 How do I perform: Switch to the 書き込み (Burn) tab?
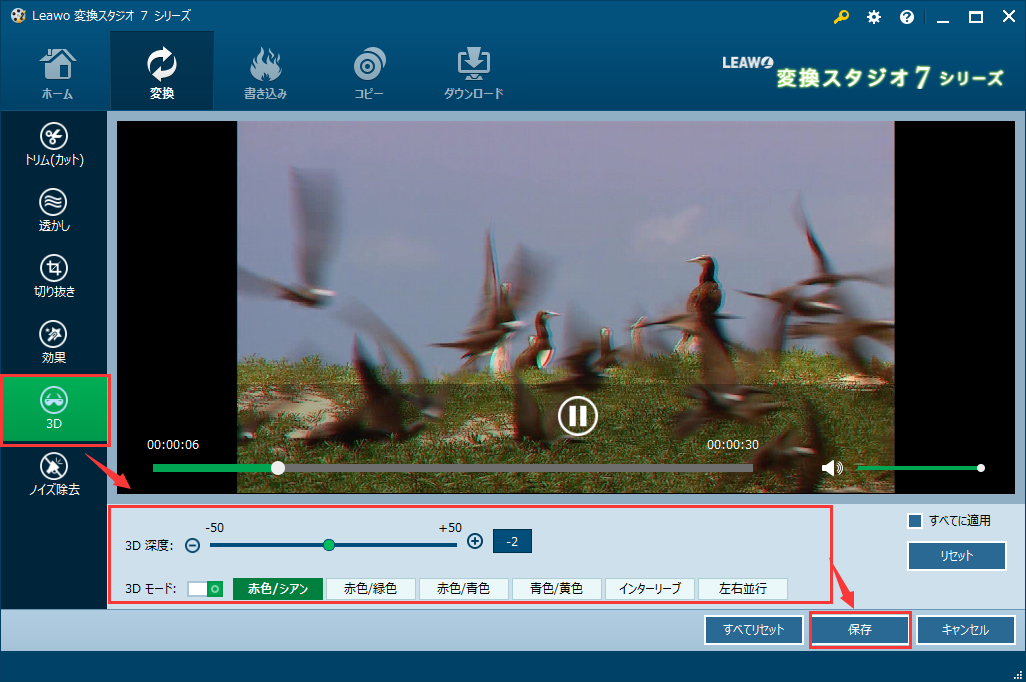tap(265, 72)
